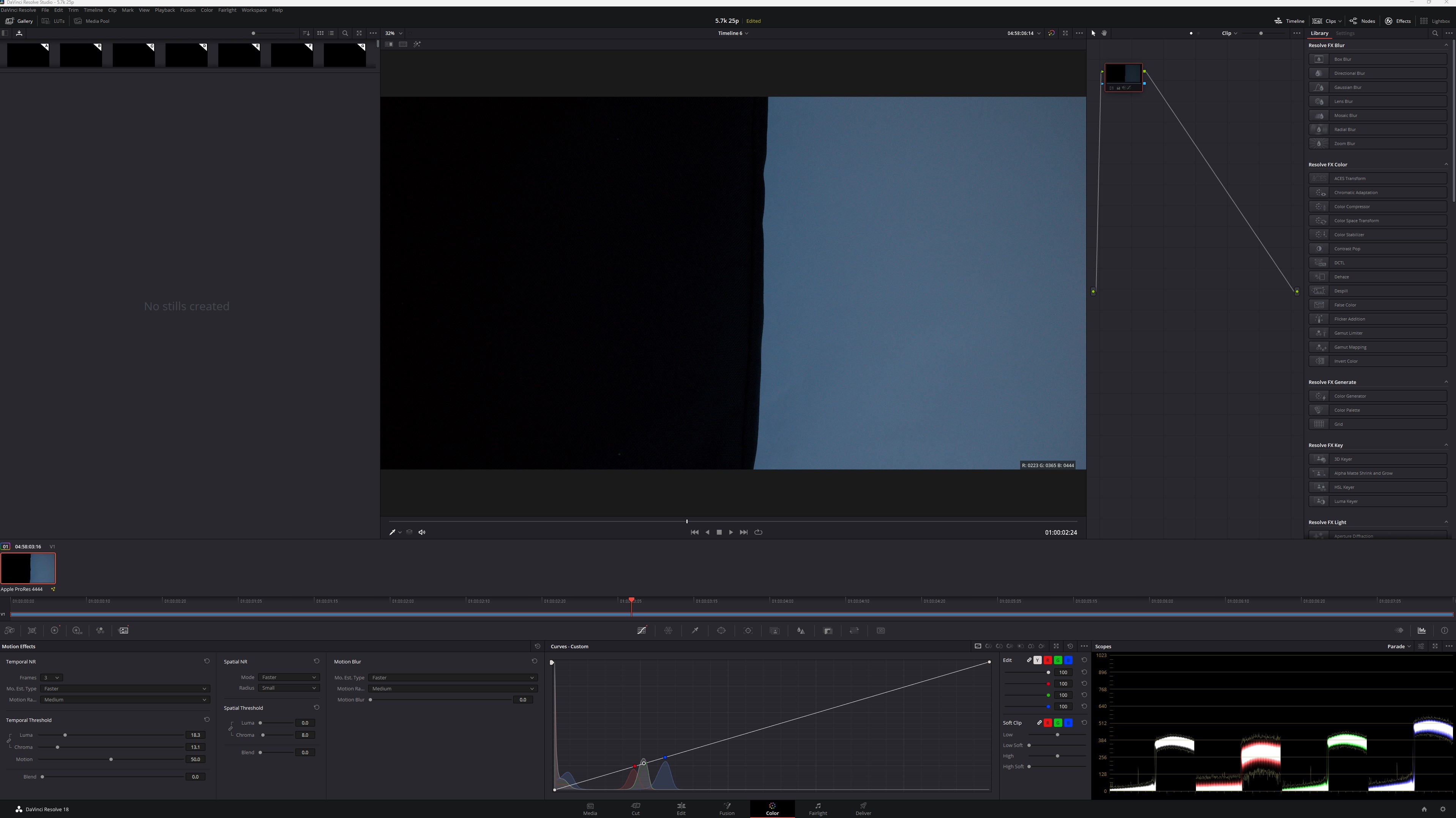Screen dimensions: 1456x818
Task: Click the gallery search magnifier icon
Action: 345,33
